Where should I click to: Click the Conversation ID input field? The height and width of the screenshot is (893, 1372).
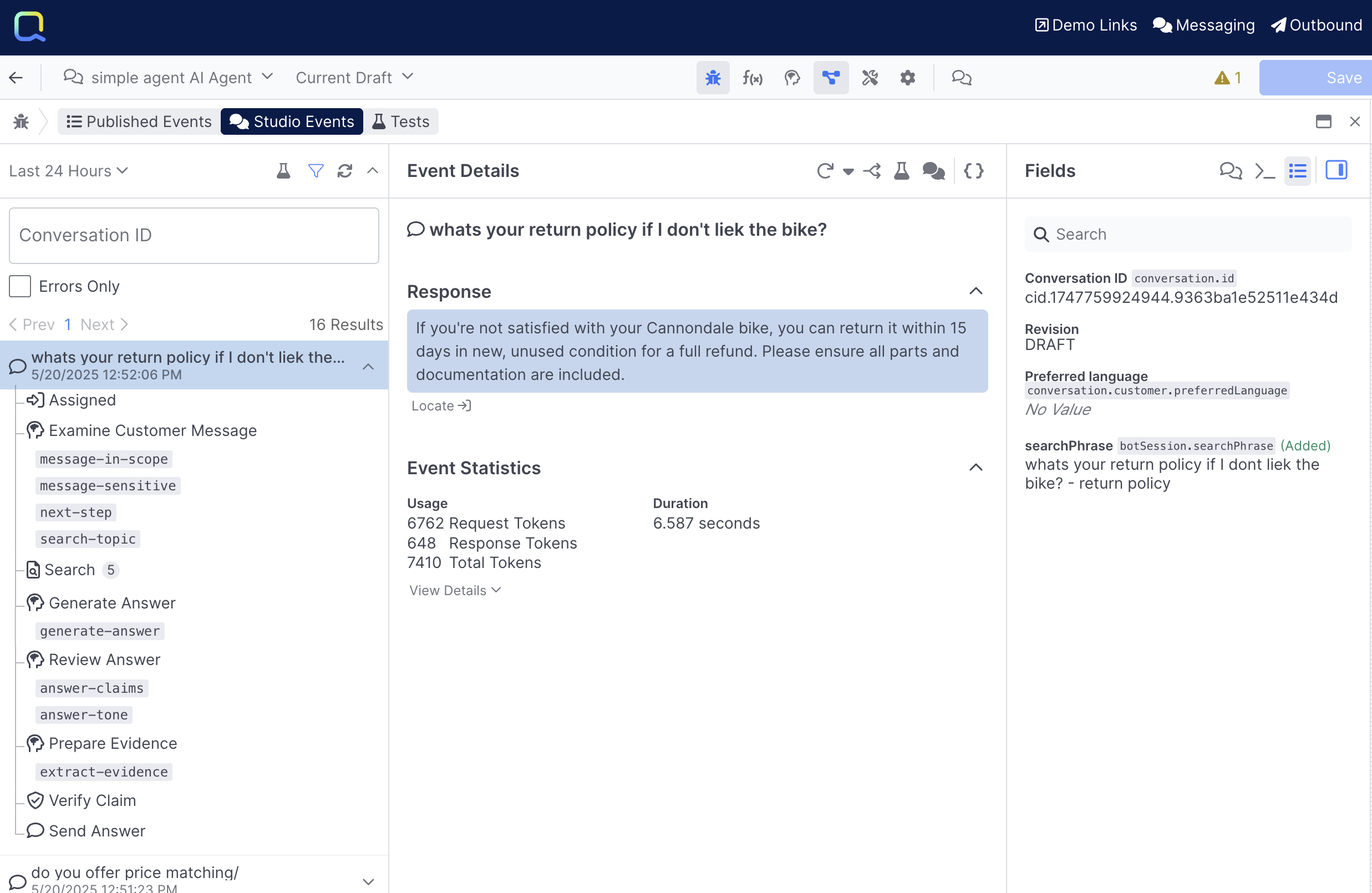coord(194,235)
